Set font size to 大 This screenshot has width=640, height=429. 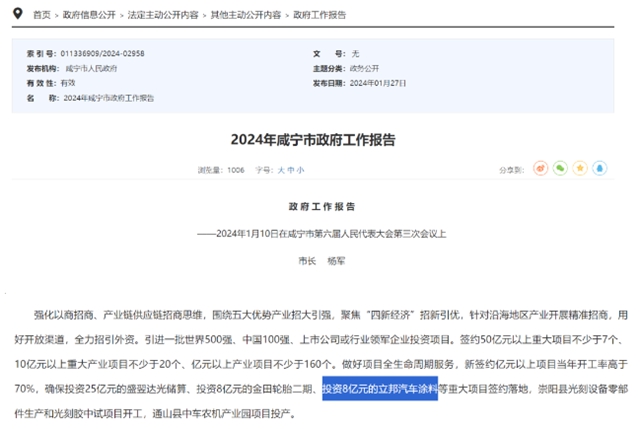pos(281,170)
